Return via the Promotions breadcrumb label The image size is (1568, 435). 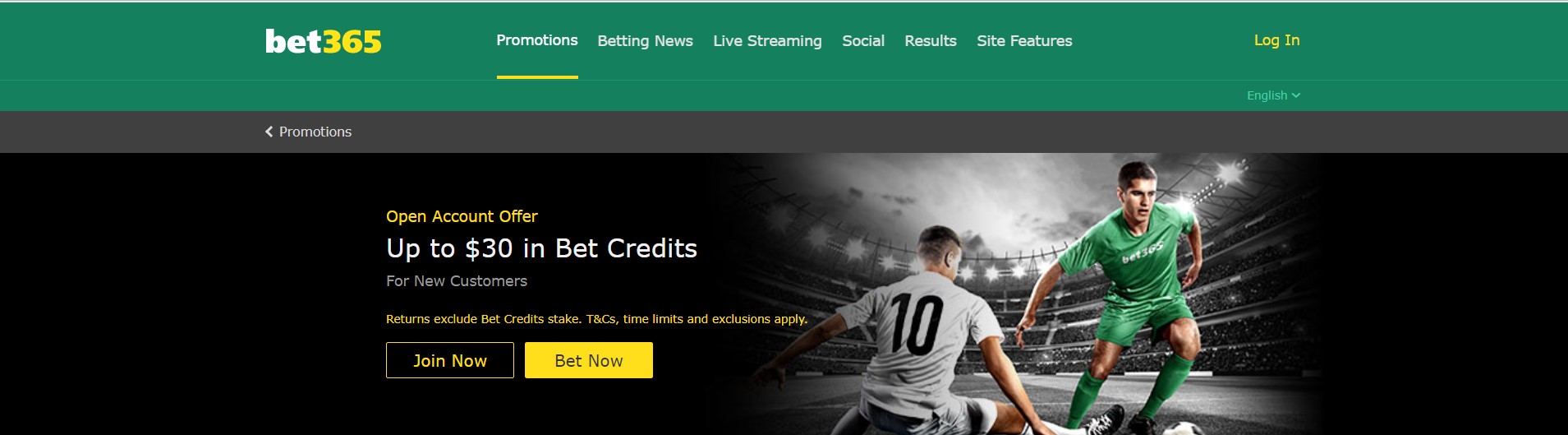(315, 132)
